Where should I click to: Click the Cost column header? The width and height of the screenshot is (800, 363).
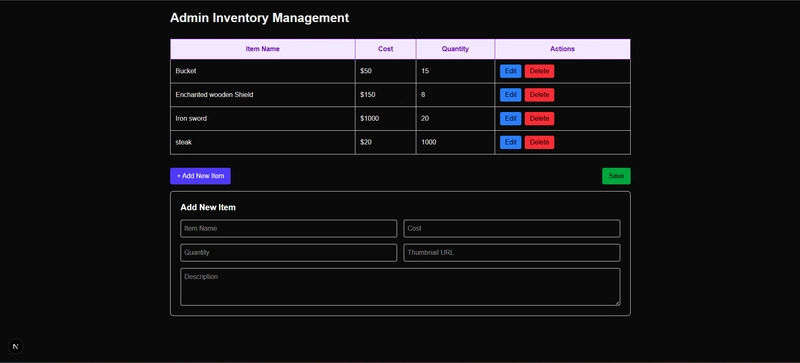coord(386,49)
